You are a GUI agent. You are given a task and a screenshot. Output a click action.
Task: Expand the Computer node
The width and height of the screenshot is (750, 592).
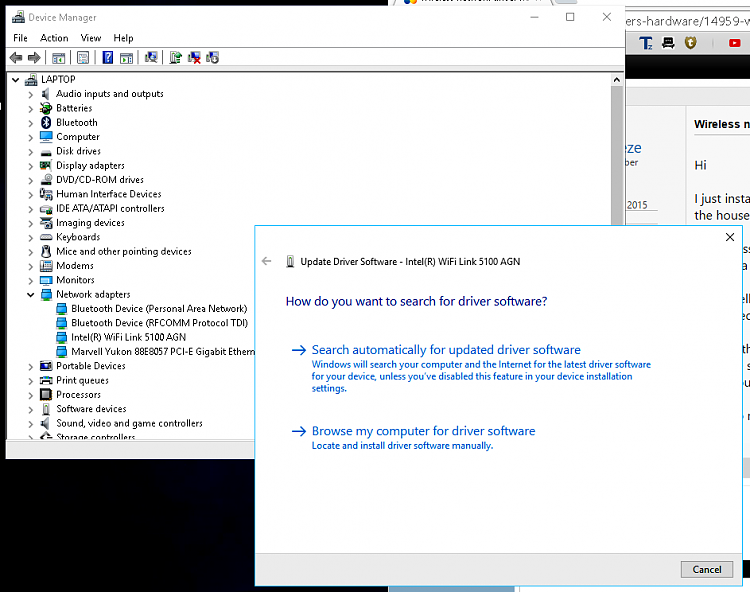tap(31, 137)
